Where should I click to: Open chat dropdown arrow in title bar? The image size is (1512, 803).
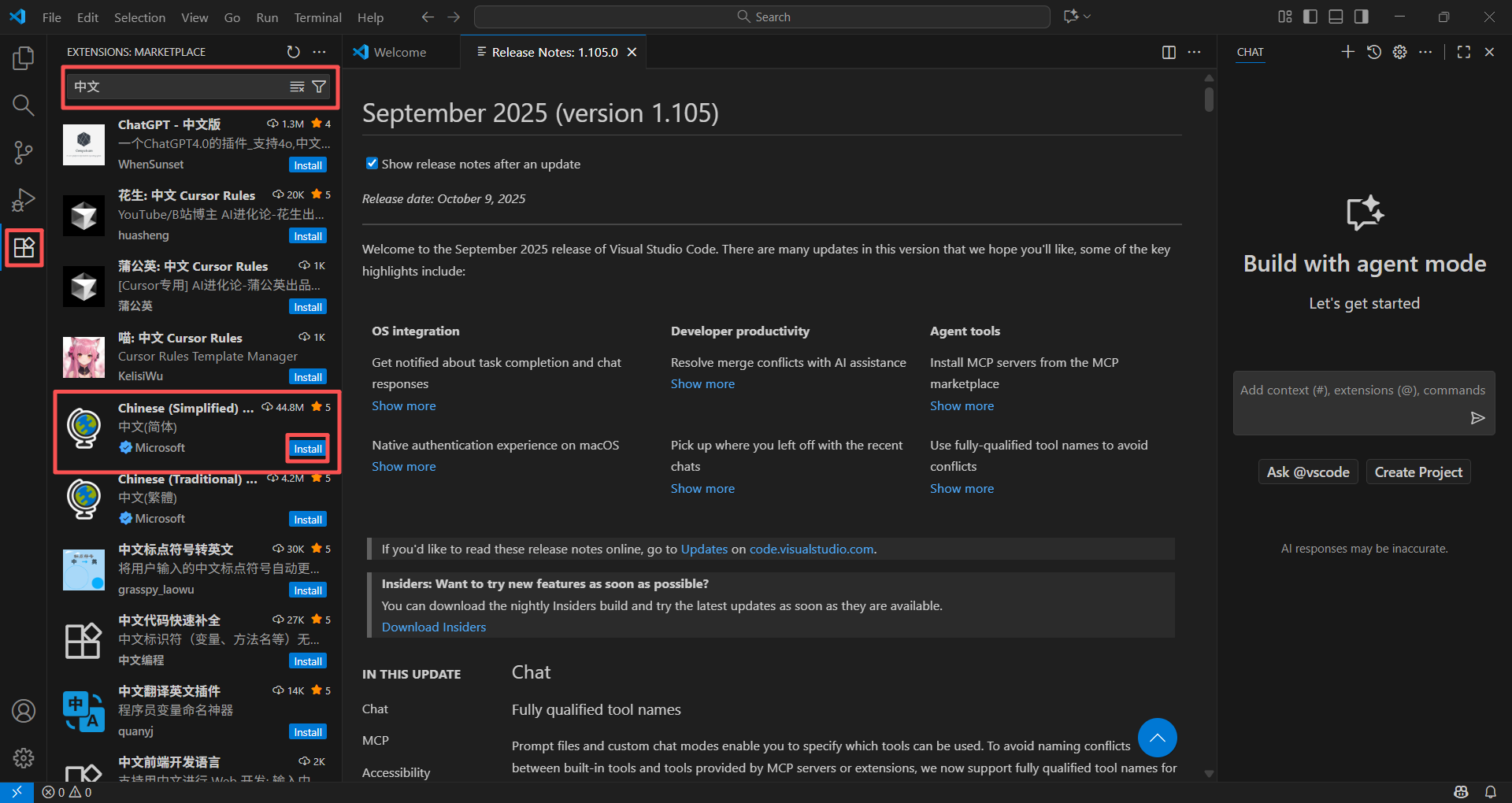[x=1088, y=17]
